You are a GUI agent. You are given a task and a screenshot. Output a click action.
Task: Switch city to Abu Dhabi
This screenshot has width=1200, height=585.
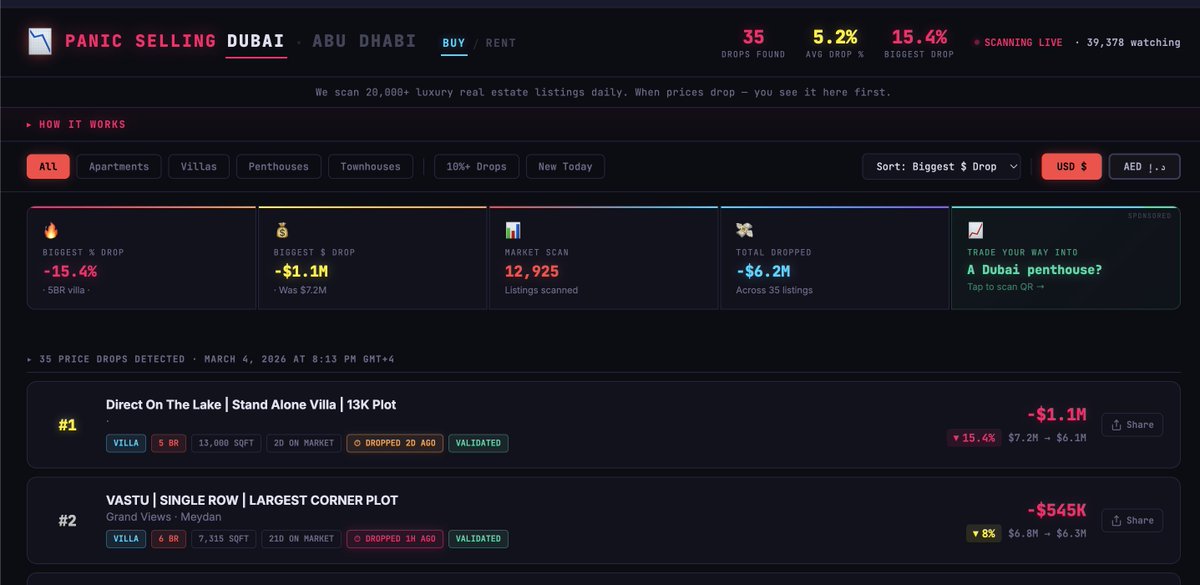(366, 42)
